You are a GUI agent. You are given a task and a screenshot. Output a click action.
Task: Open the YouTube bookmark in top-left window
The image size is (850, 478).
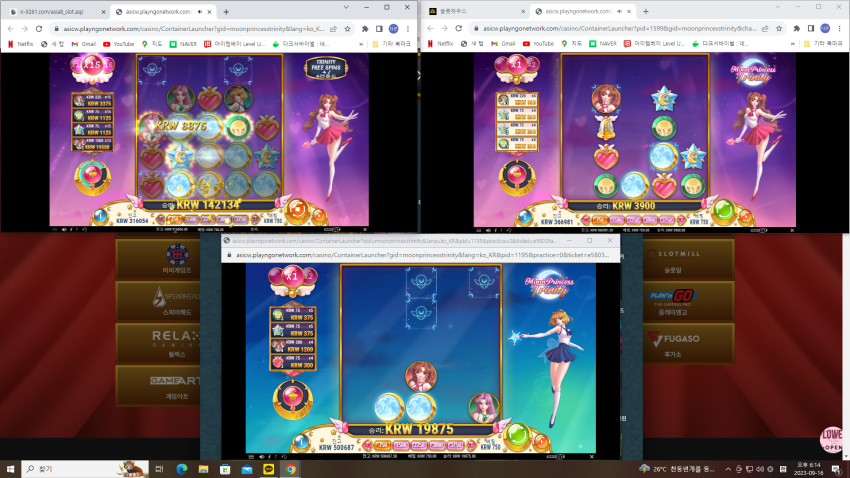[x=118, y=44]
